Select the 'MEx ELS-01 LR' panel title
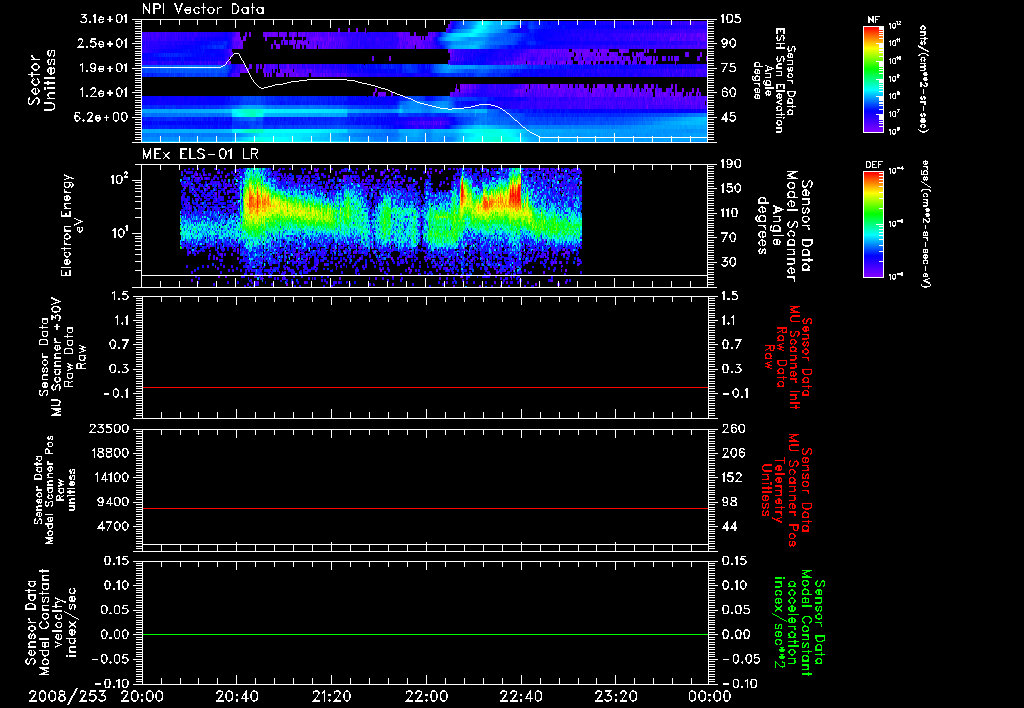The image size is (1024, 708). pos(199,154)
